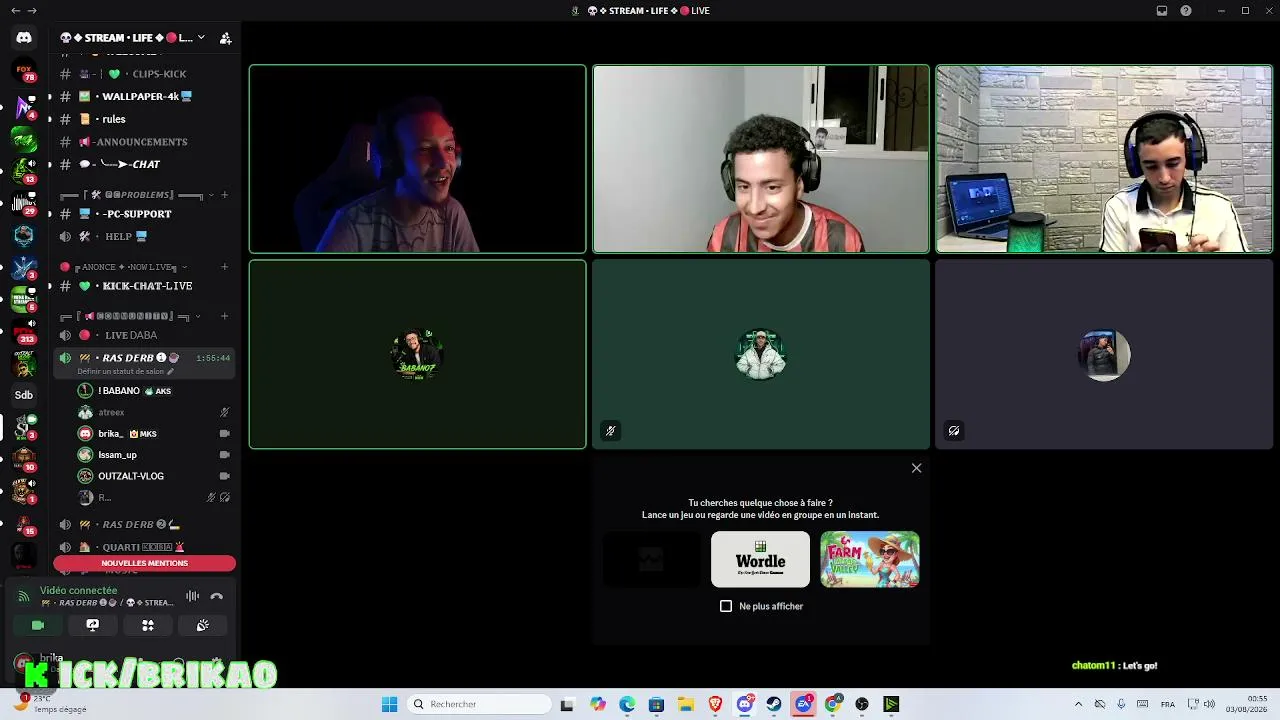The height and width of the screenshot is (720, 1280).
Task: Open Windows Task View from the taskbar
Action: (x=567, y=704)
